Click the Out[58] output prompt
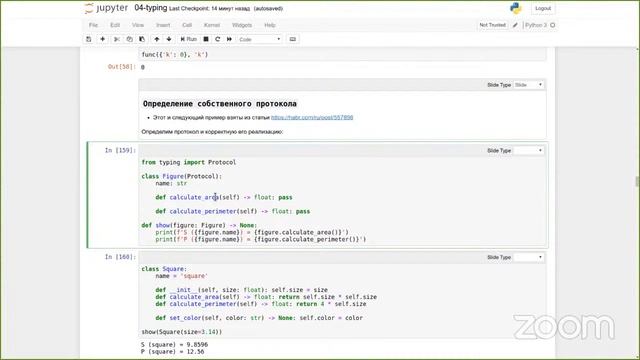Image resolution: width=640 pixels, height=360 pixels. point(122,67)
